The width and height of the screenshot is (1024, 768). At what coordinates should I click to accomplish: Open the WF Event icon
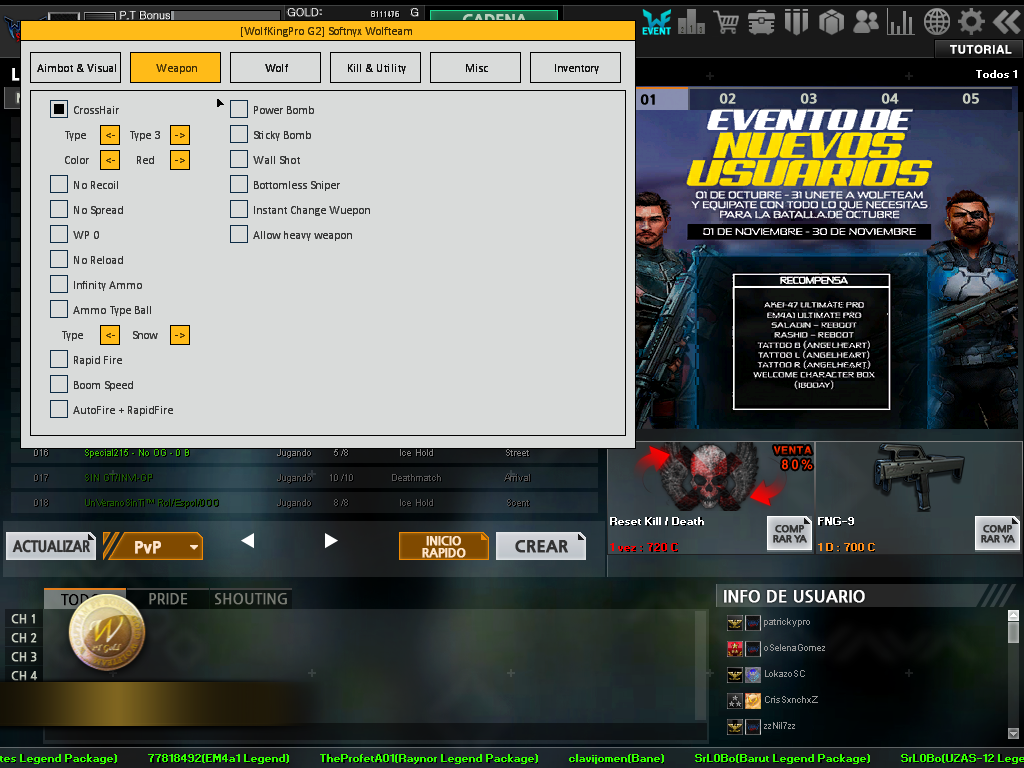tap(657, 21)
